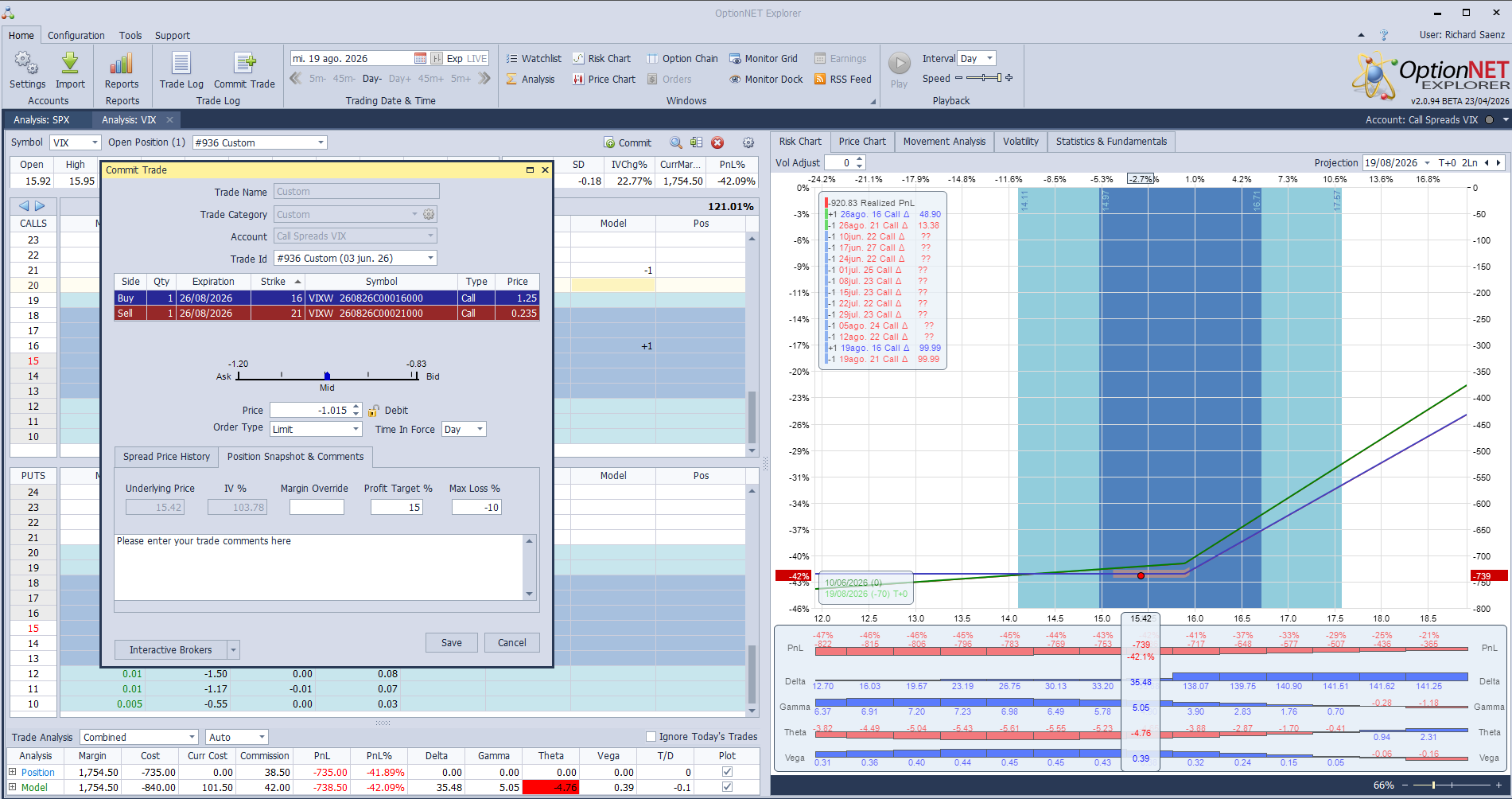Screen dimensions: 1512x799
Task: Open the analysis gear settings icon
Action: click(748, 142)
